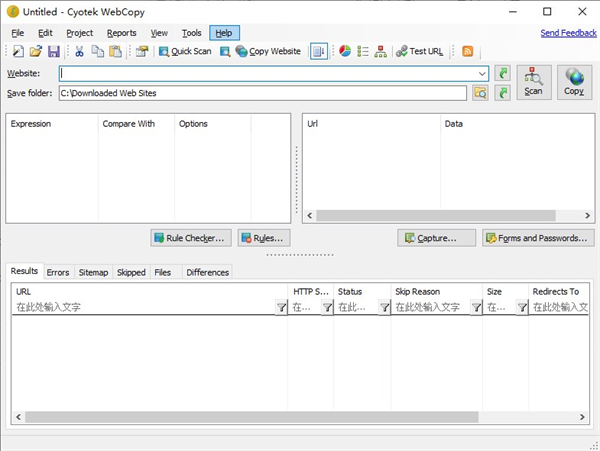Image resolution: width=600 pixels, height=451 pixels.
Task: Click the Rule Checker button
Action: point(190,238)
